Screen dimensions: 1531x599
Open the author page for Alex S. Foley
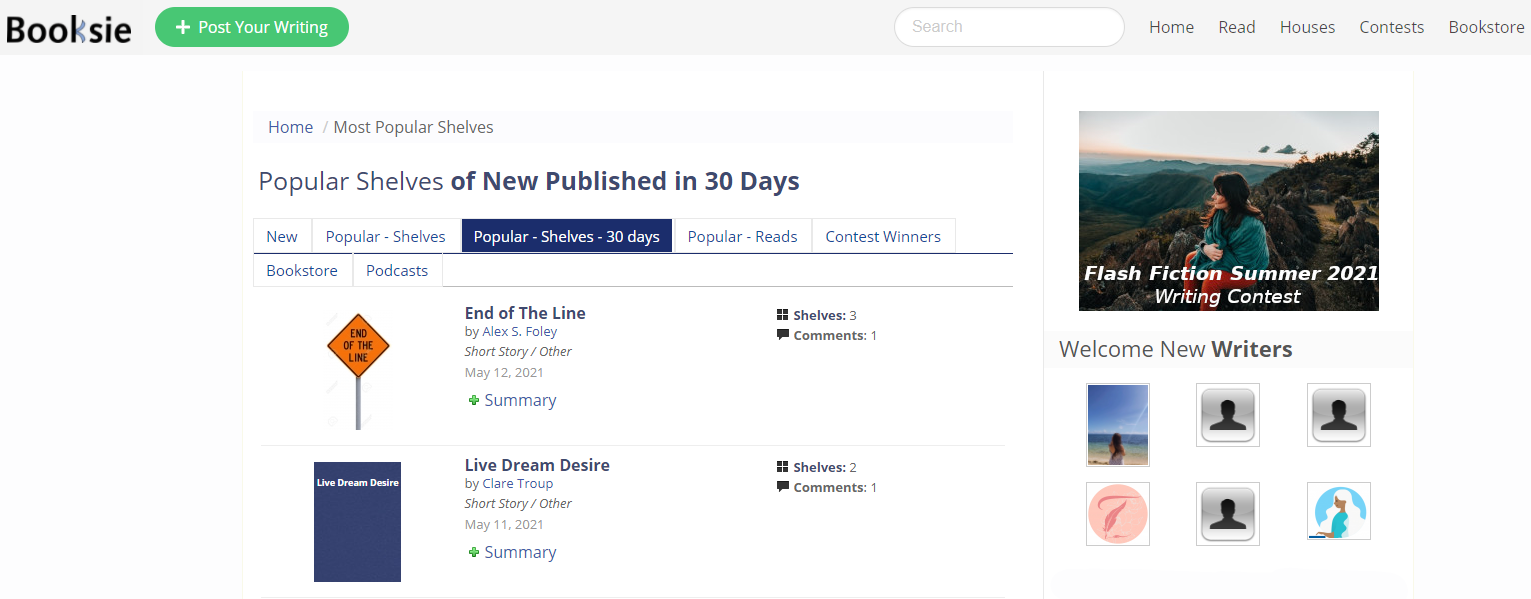pyautogui.click(x=520, y=331)
